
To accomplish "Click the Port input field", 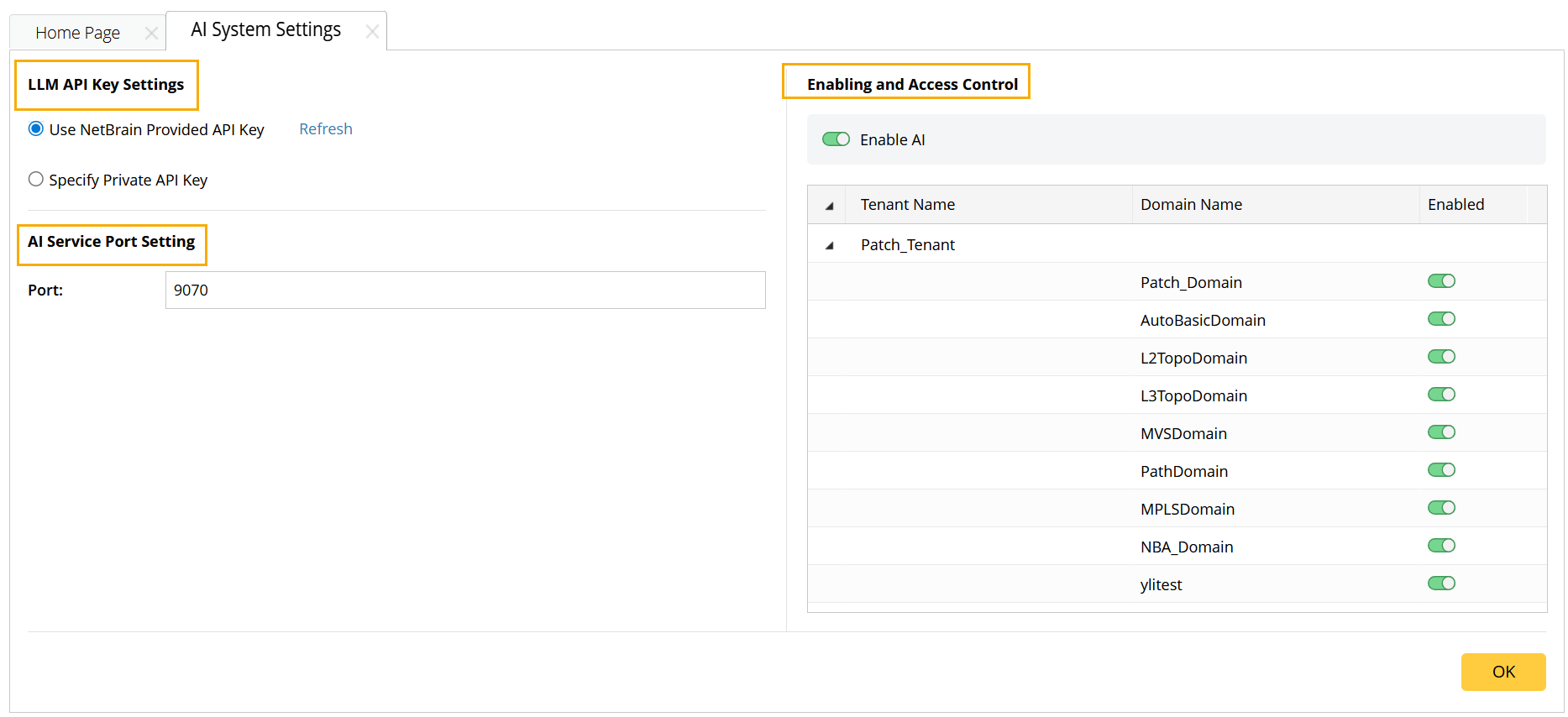I will point(464,290).
